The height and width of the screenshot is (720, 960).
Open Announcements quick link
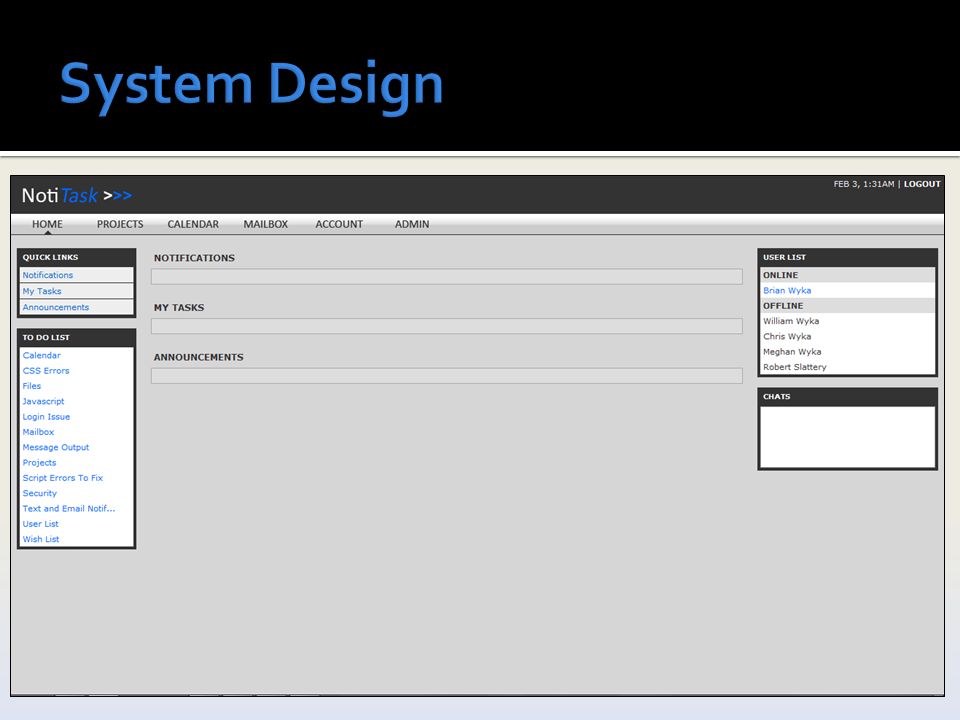click(77, 307)
